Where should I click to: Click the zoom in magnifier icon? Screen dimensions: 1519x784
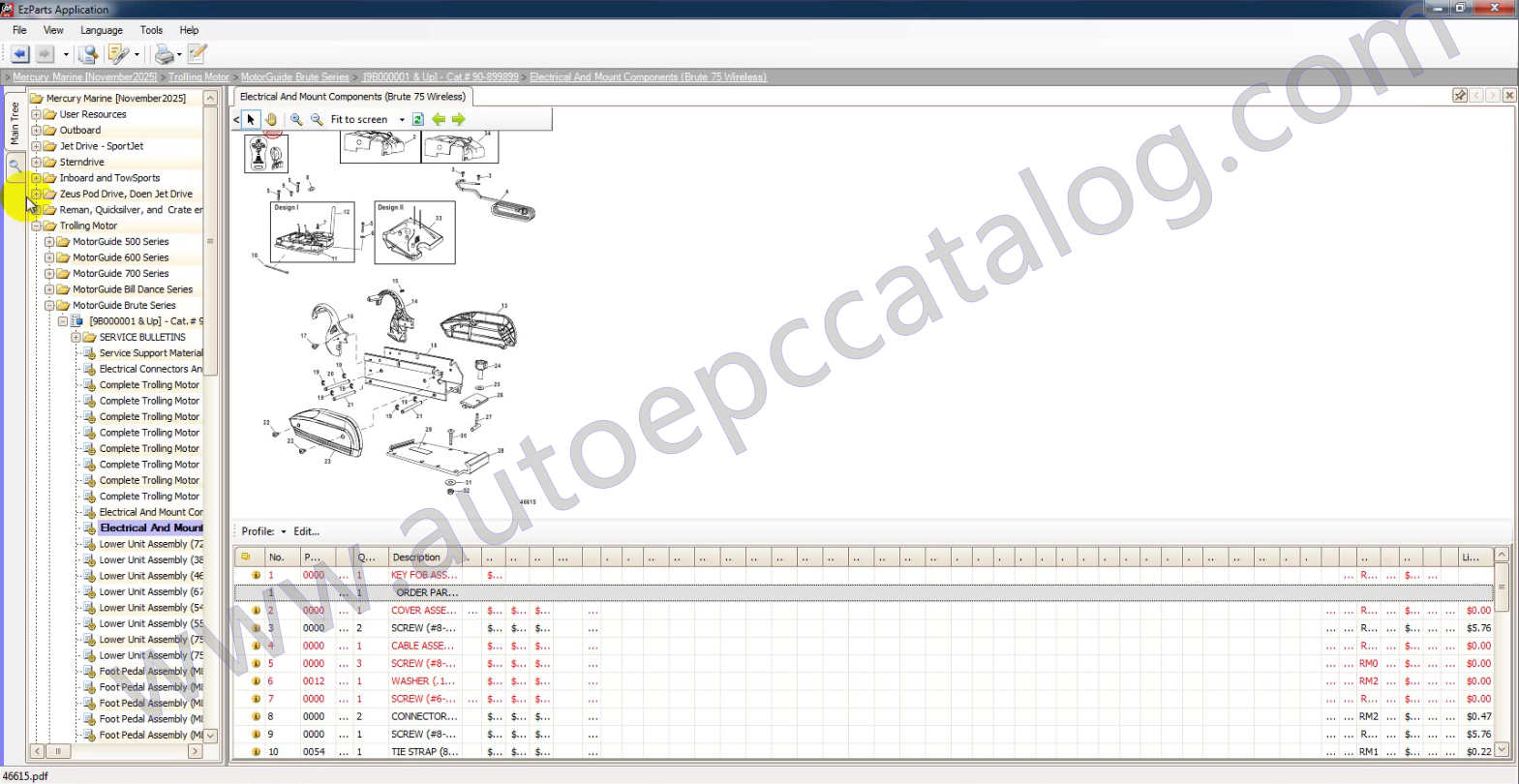(296, 119)
